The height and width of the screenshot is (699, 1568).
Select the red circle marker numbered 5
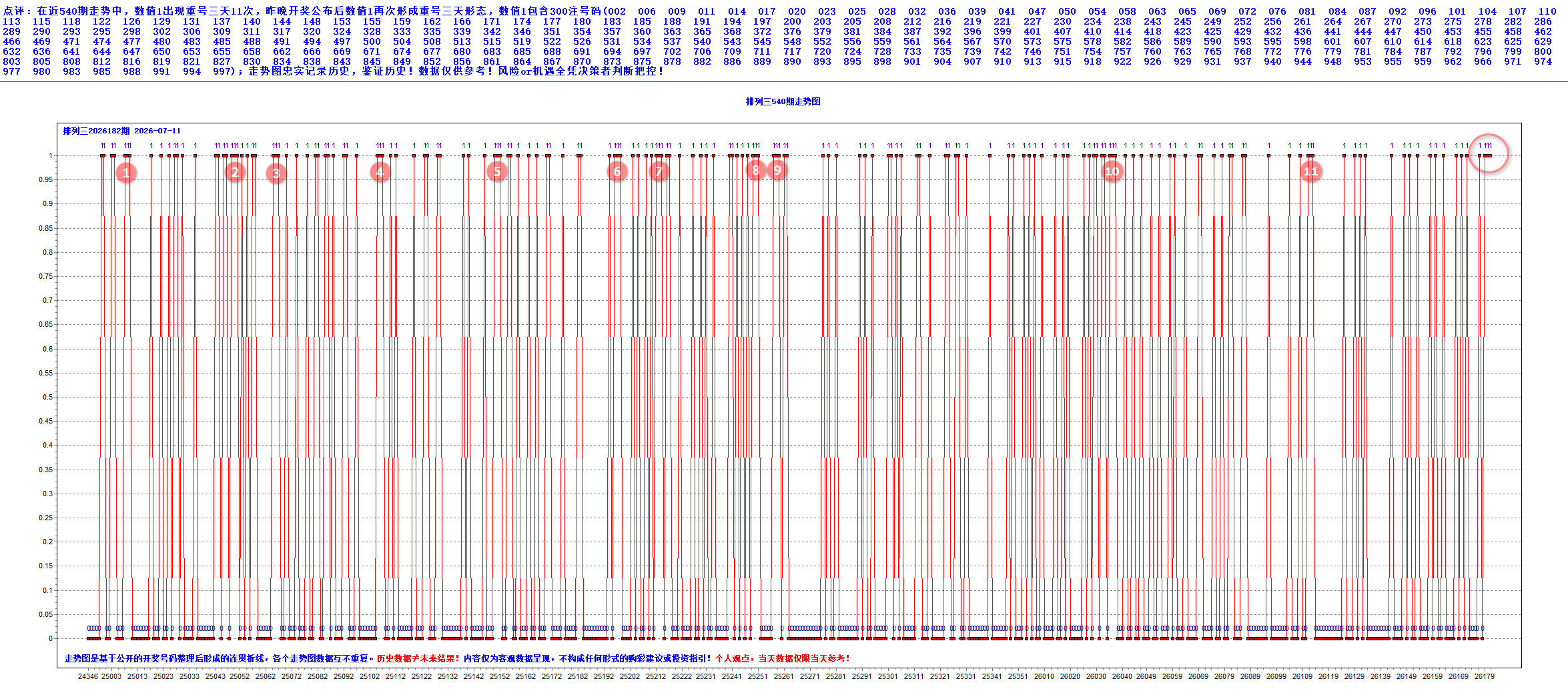click(x=496, y=172)
